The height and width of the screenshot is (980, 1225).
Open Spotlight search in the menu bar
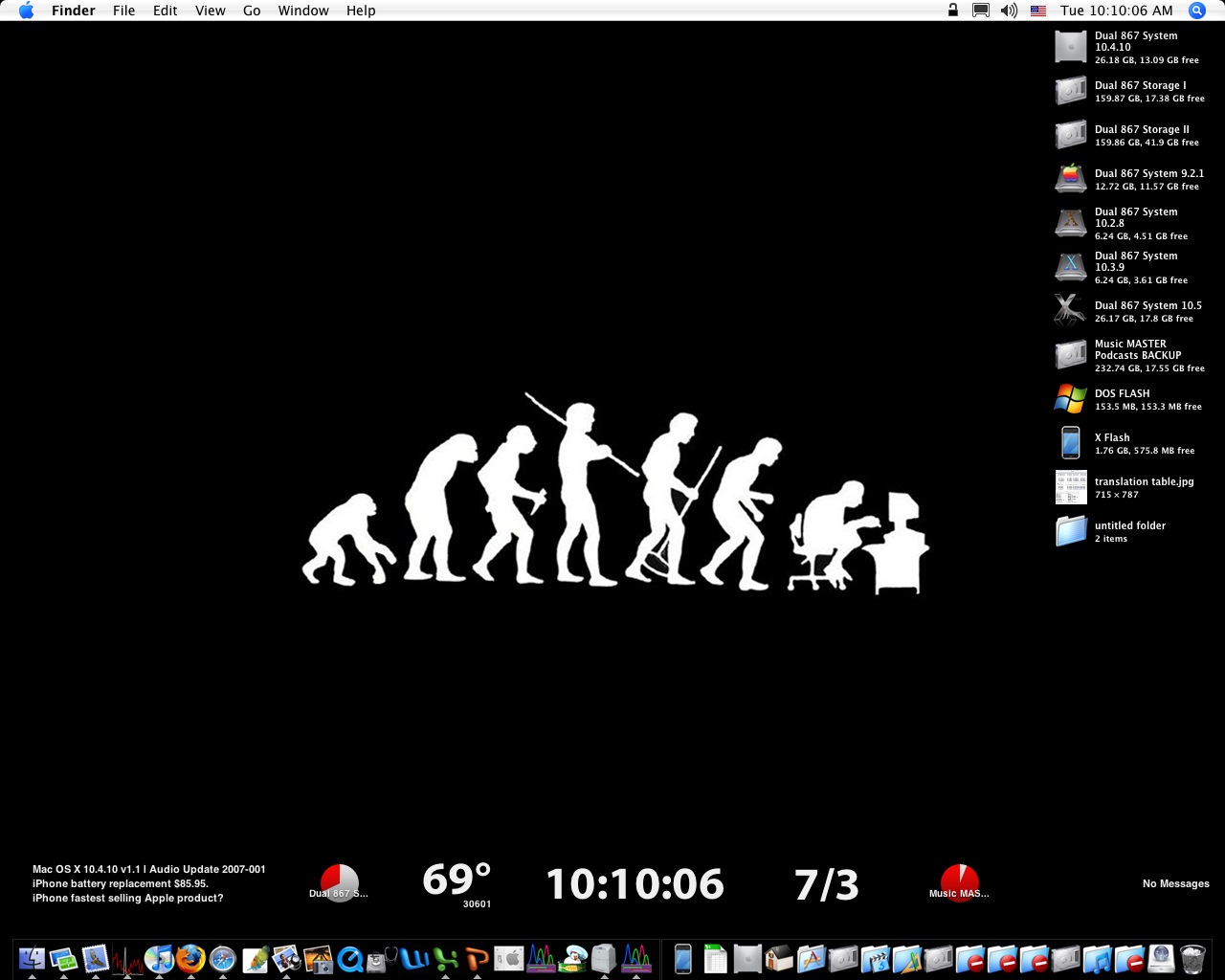(x=1196, y=11)
